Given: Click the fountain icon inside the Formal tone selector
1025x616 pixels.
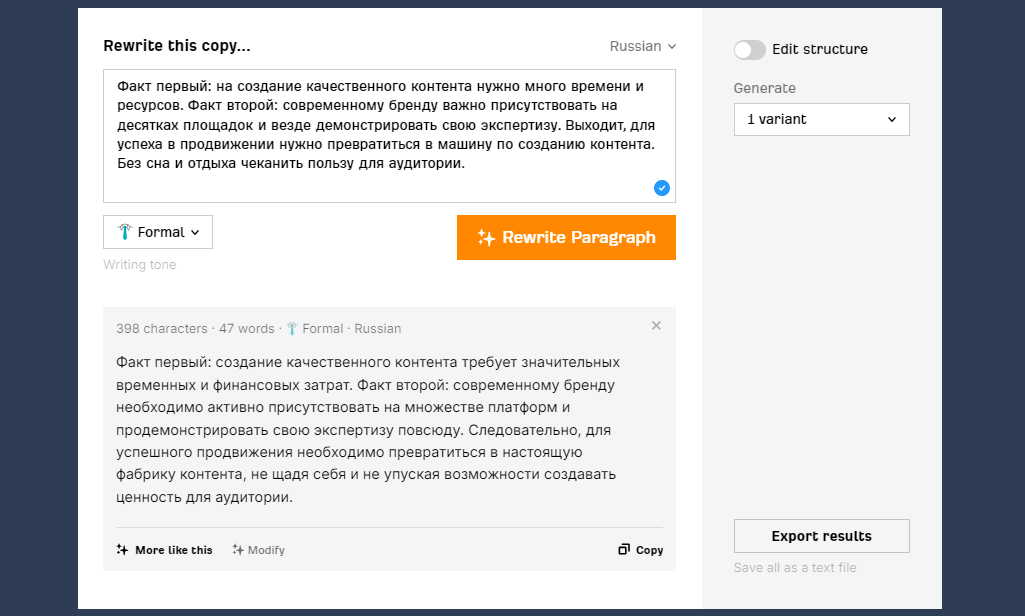Looking at the screenshot, I should point(124,231).
